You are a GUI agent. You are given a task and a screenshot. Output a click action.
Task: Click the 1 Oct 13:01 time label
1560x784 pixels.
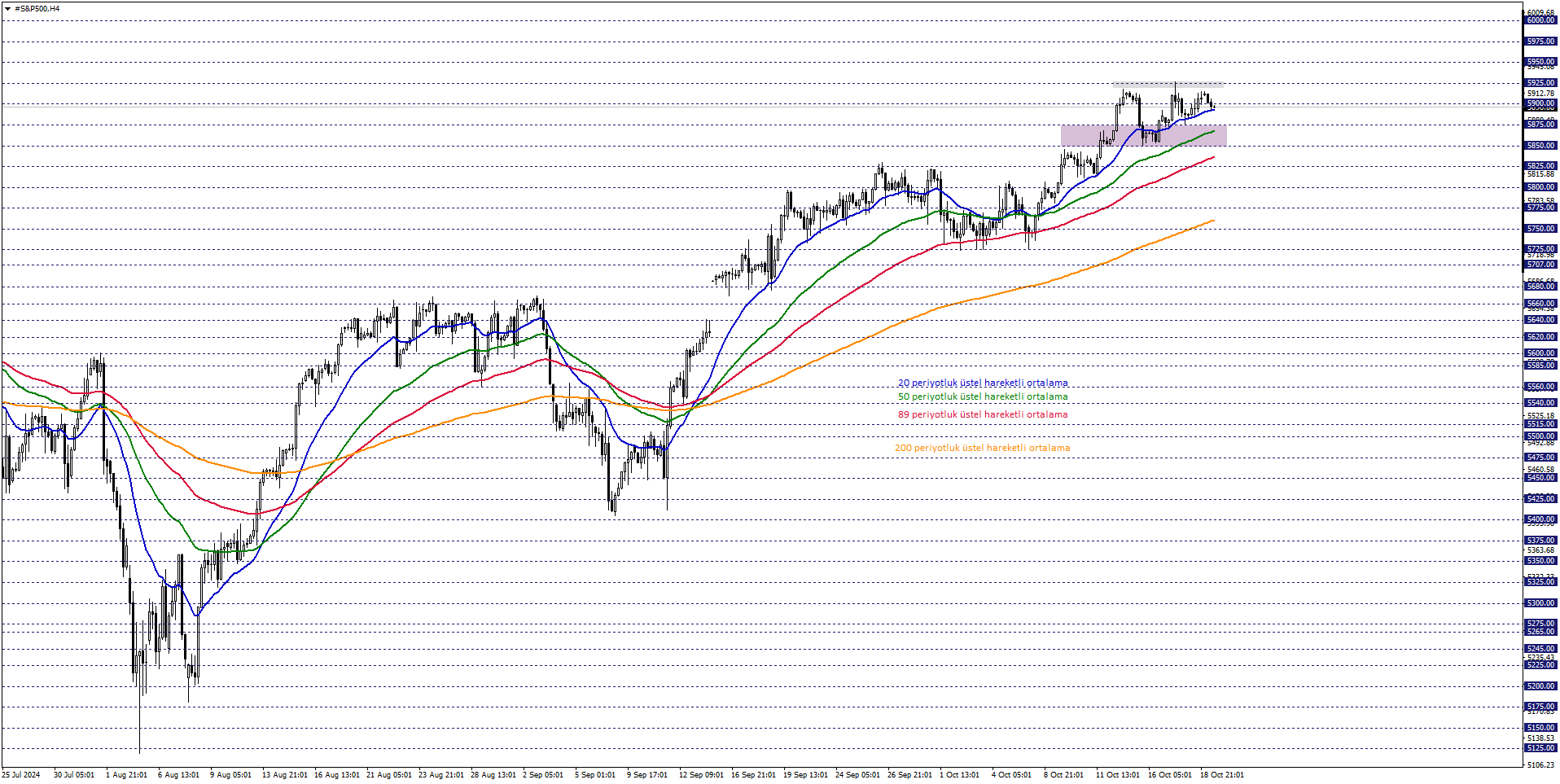(959, 775)
